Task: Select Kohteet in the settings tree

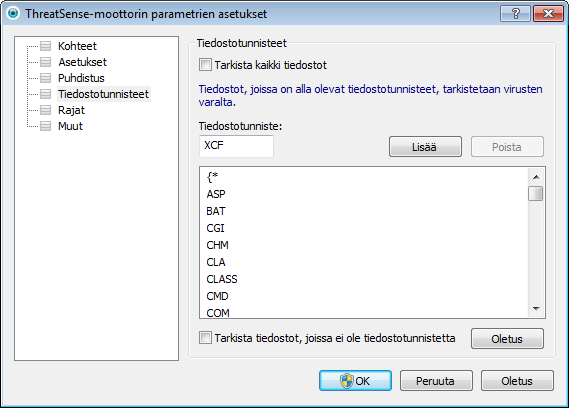Action: pos(77,46)
